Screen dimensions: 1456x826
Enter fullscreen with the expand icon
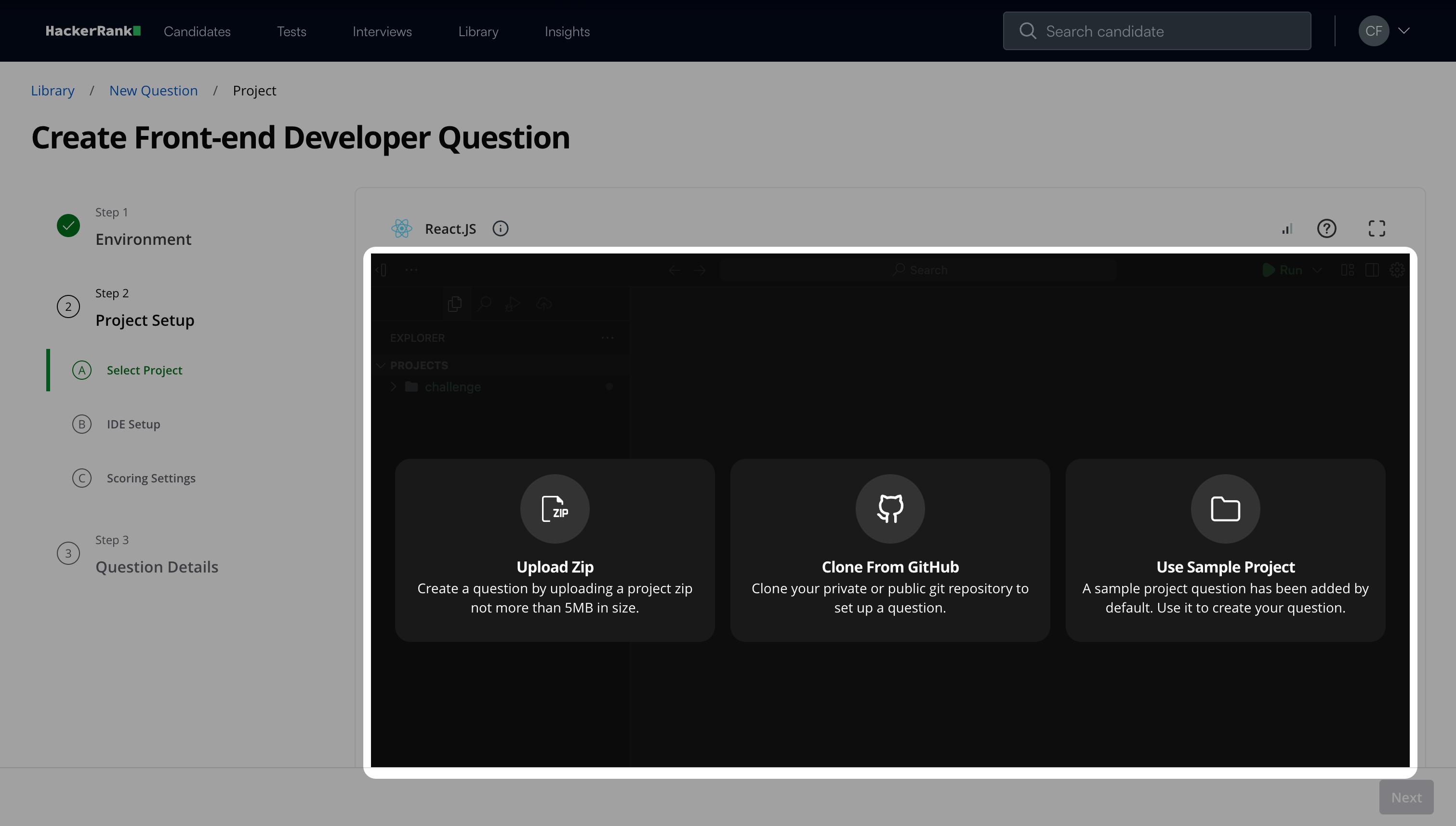point(1376,228)
